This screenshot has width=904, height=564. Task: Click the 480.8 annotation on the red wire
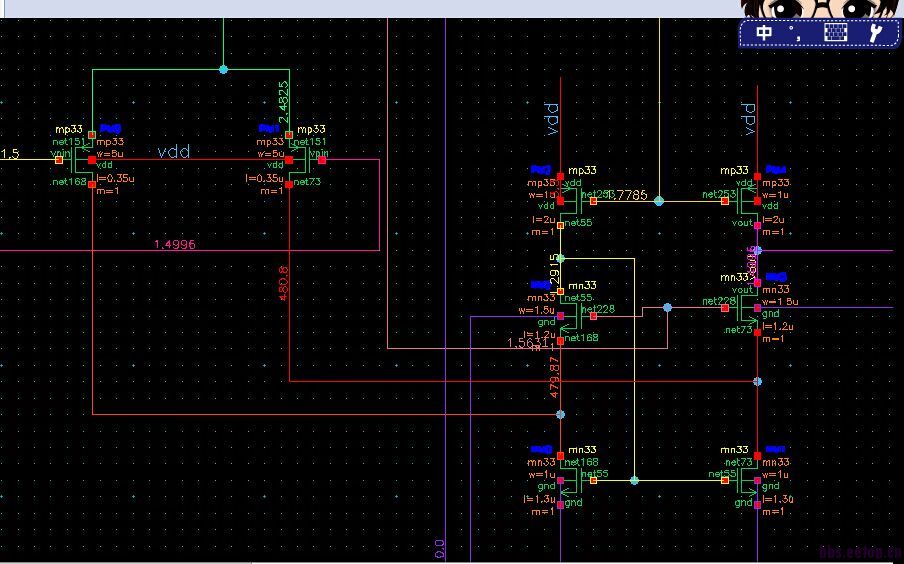pyautogui.click(x=283, y=283)
